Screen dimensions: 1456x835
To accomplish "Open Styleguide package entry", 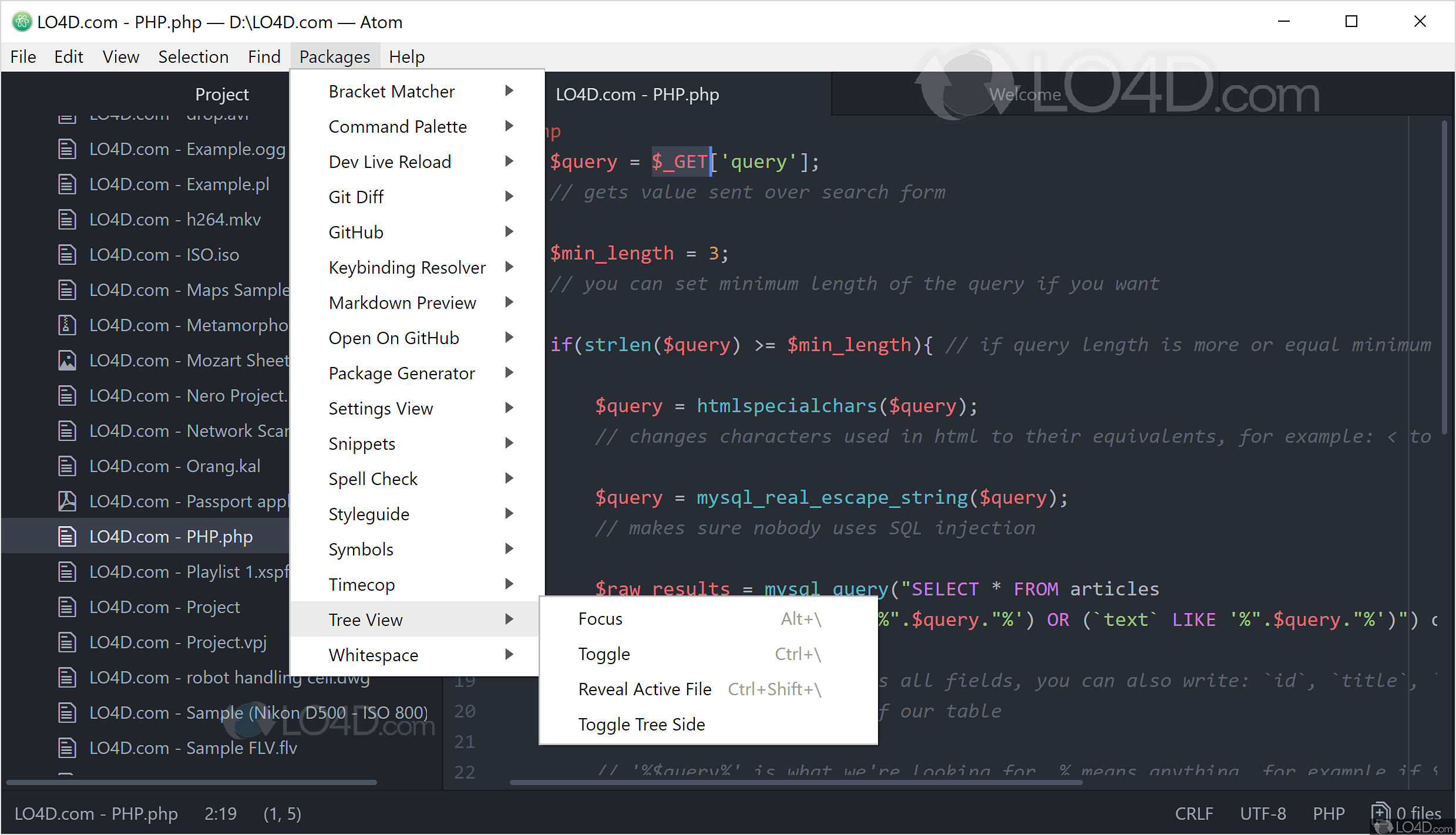I will [417, 514].
